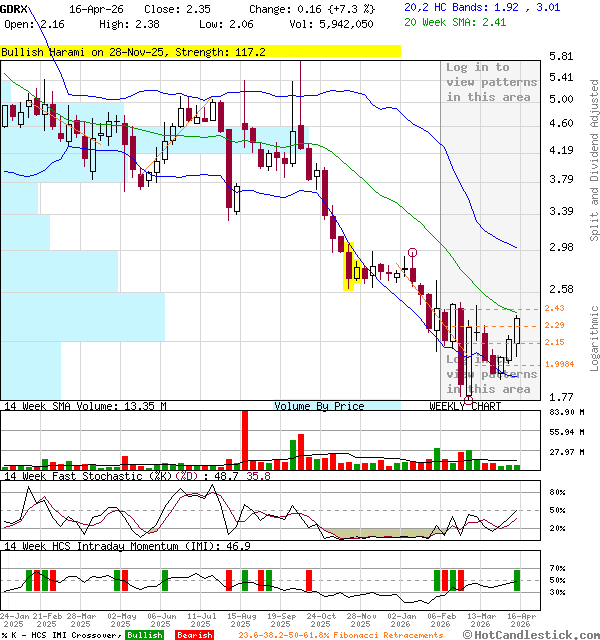Click the Volume By Price label

point(319,406)
